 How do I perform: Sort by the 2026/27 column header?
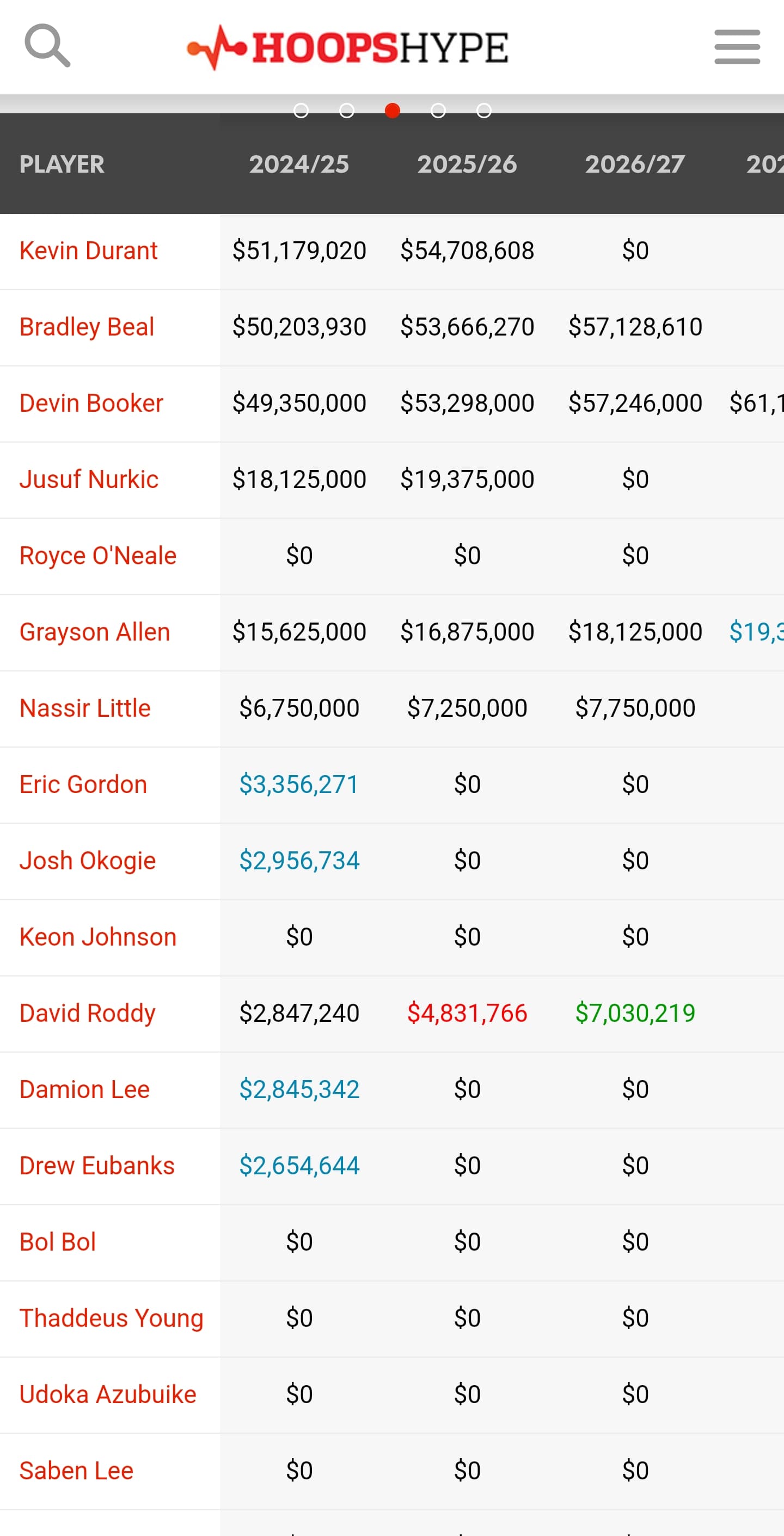634,164
